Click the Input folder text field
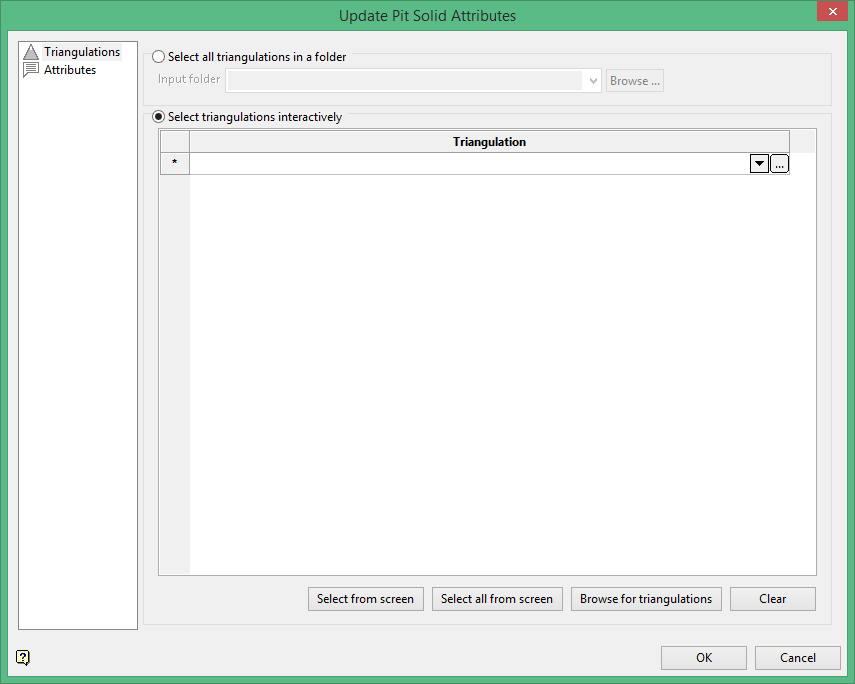855x684 pixels. 405,81
